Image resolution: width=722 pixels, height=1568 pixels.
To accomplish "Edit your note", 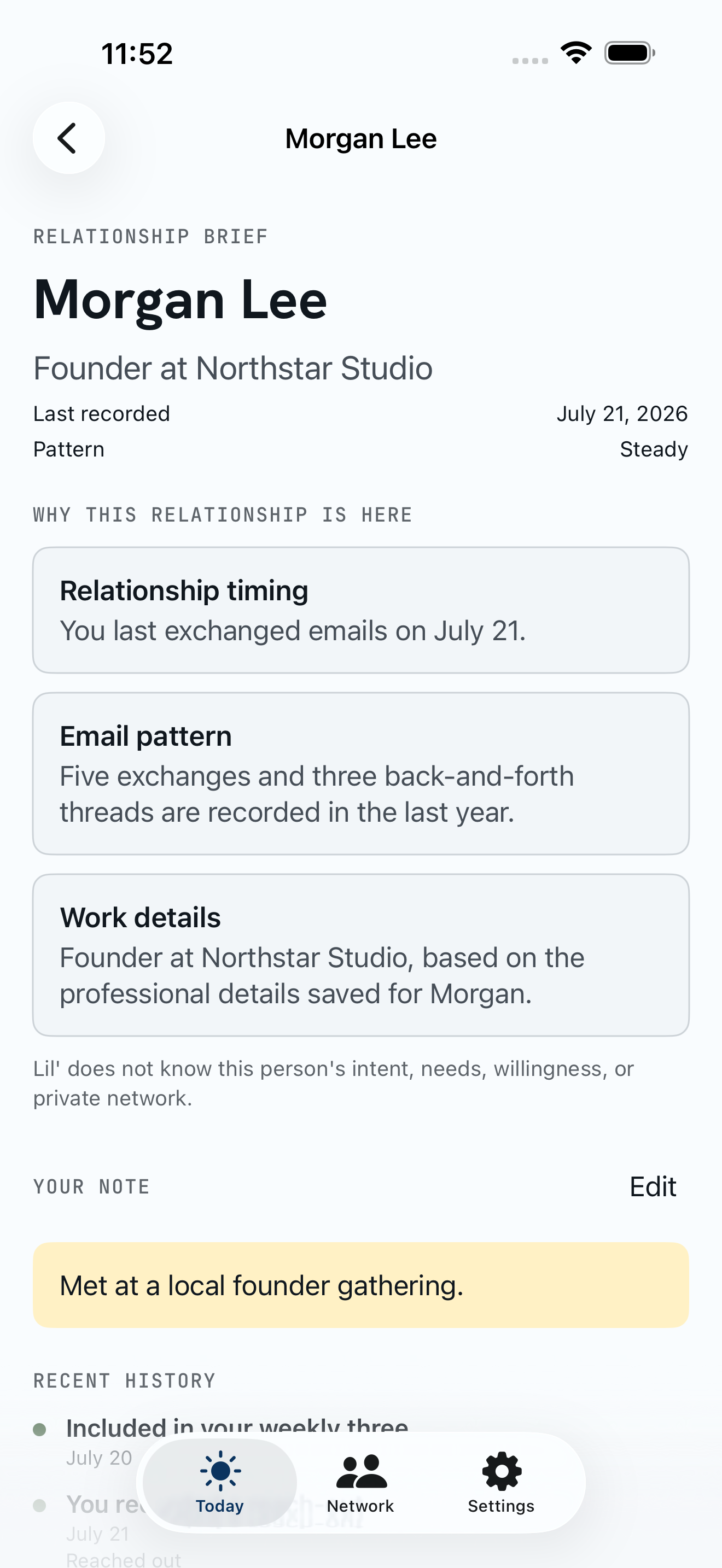I will 653,1186.
